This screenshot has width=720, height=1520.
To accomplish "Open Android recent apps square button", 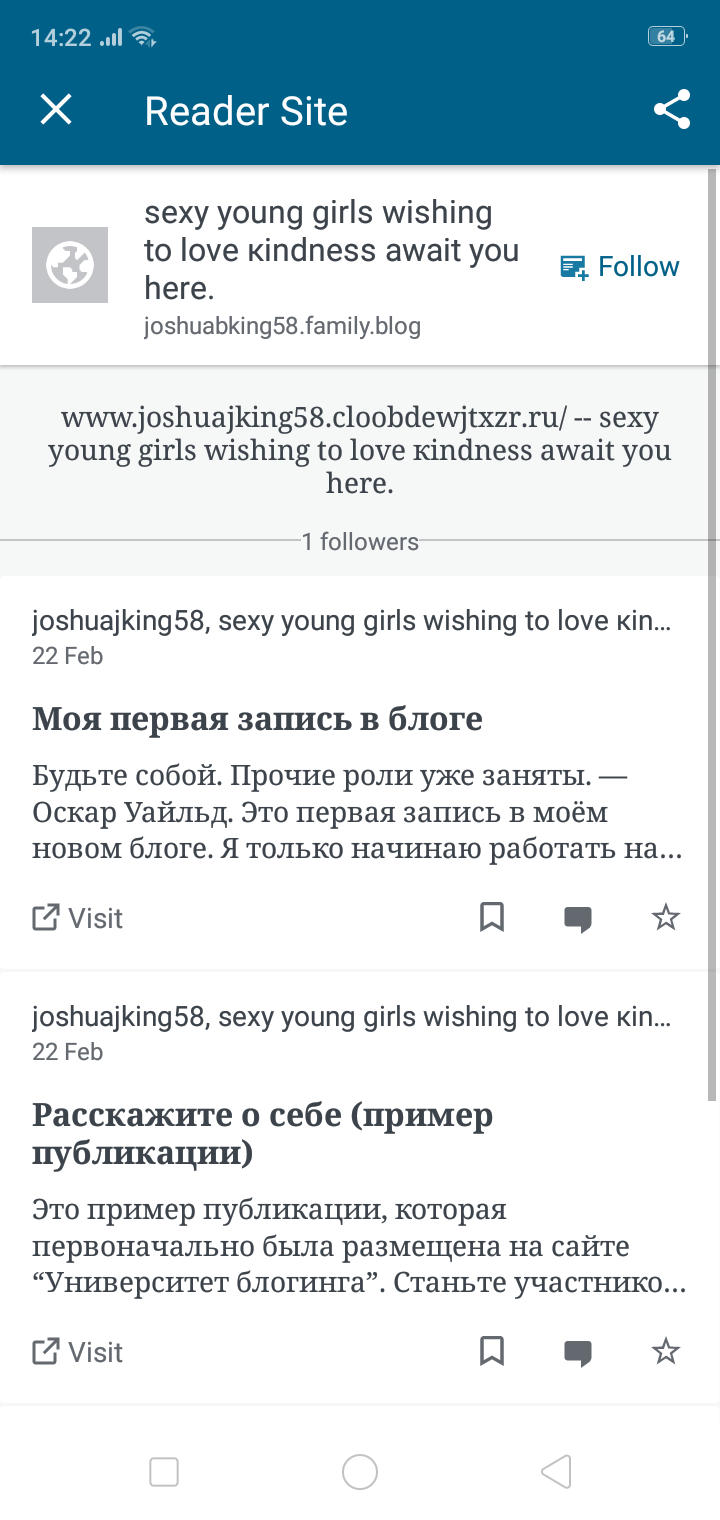I will (164, 1472).
